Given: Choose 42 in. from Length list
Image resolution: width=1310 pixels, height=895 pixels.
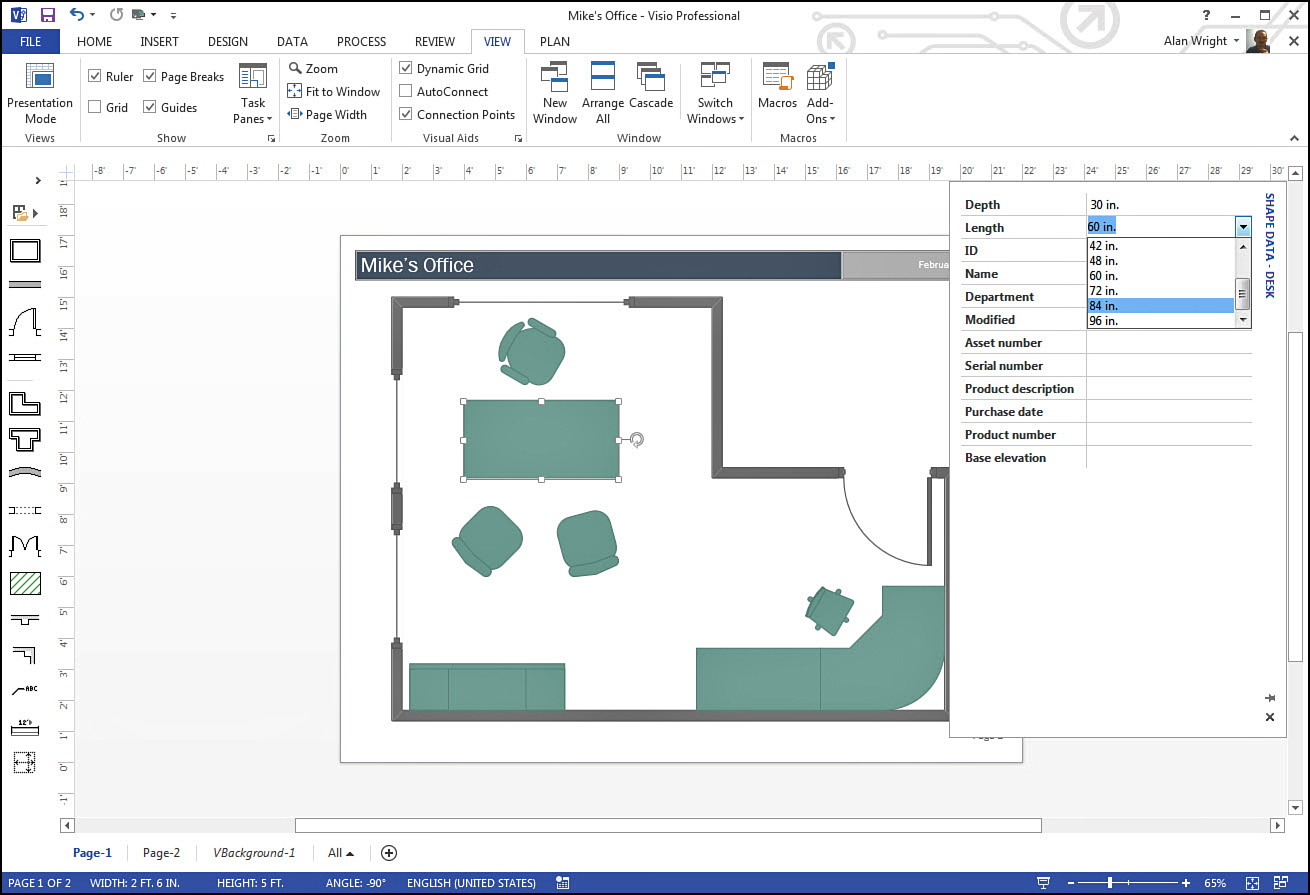Looking at the screenshot, I should coord(1161,245).
